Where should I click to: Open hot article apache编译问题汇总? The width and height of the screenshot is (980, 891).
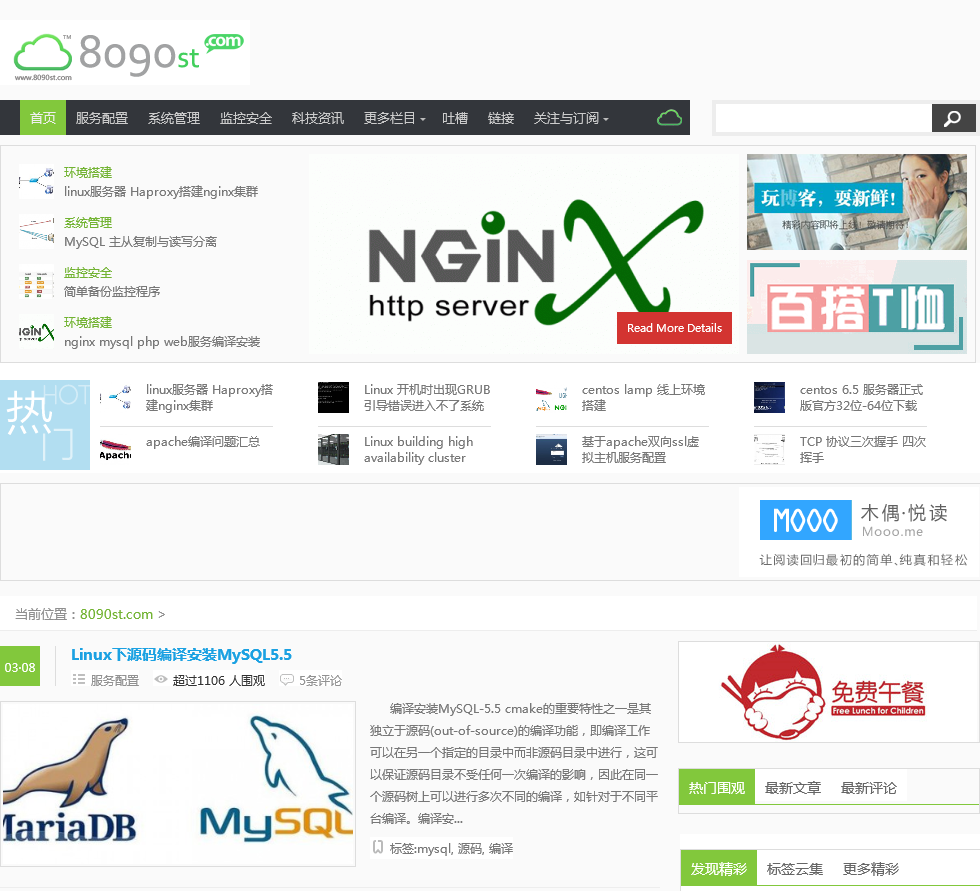coord(202,442)
